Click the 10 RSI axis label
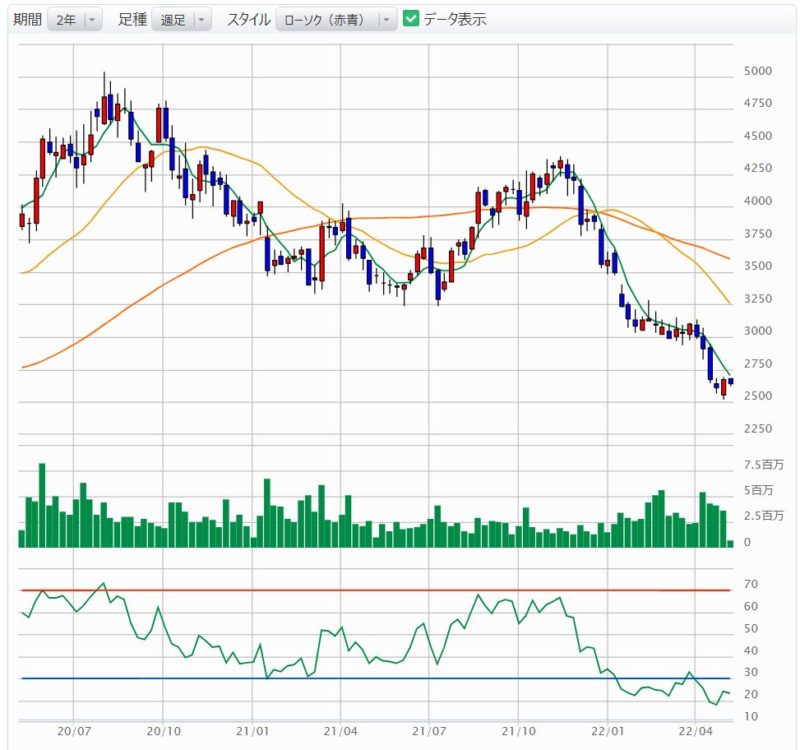Screen dimensions: 800x750 click(751, 716)
